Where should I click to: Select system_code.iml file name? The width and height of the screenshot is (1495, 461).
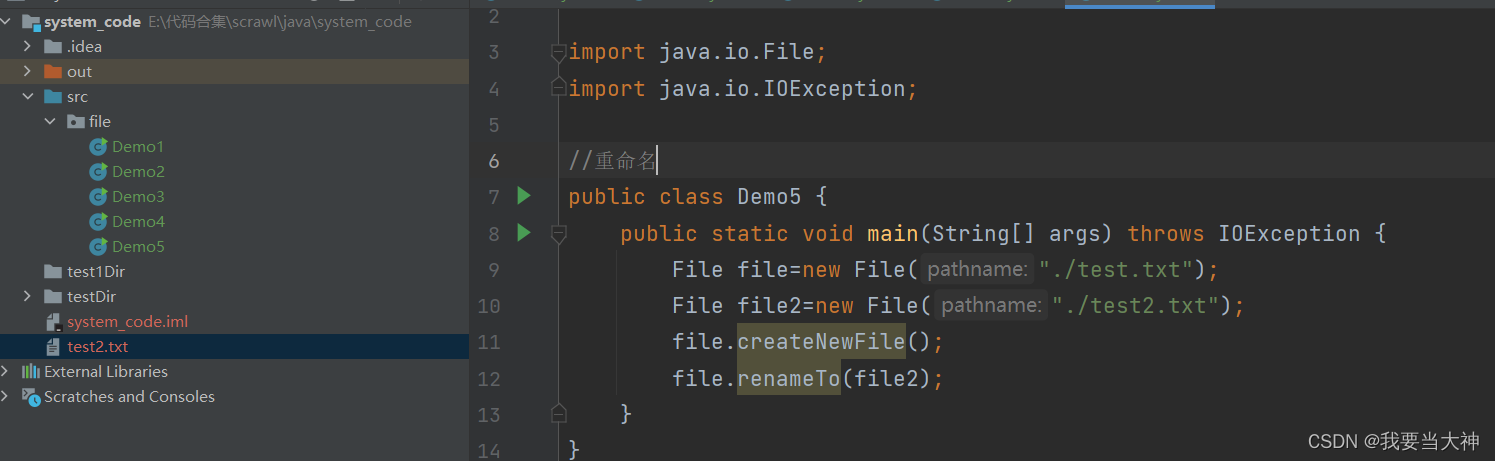pos(128,321)
